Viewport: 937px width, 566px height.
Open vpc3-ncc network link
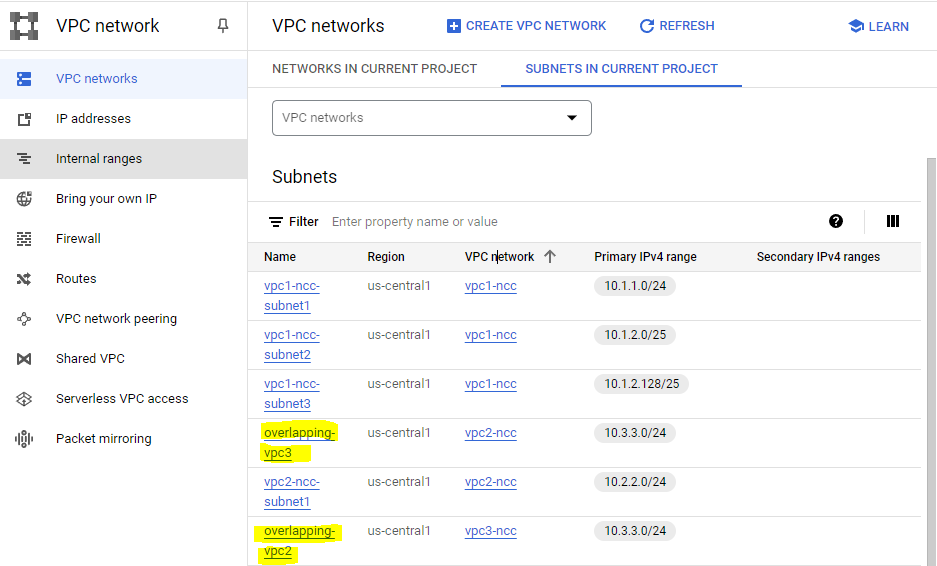(491, 531)
